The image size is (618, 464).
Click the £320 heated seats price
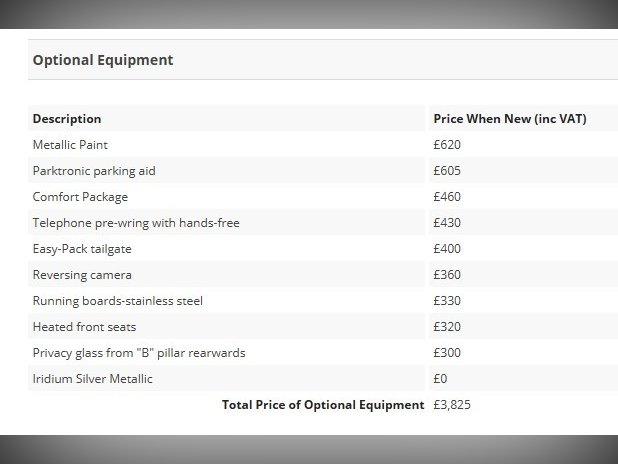(447, 327)
